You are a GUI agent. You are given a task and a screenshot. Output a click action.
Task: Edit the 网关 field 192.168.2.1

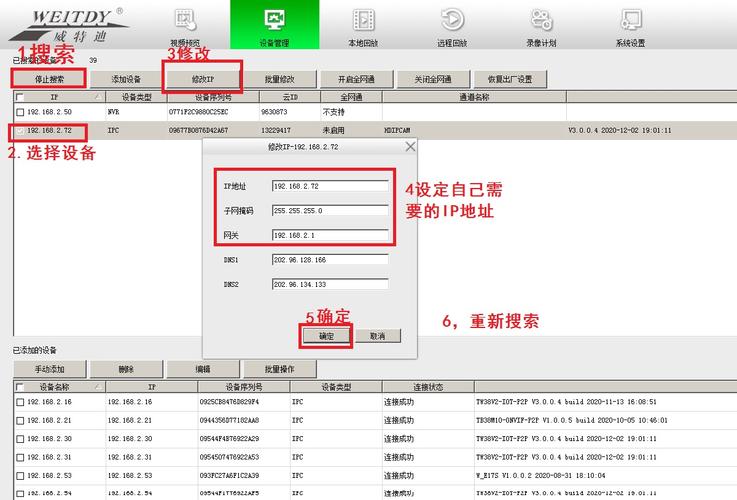pos(330,235)
